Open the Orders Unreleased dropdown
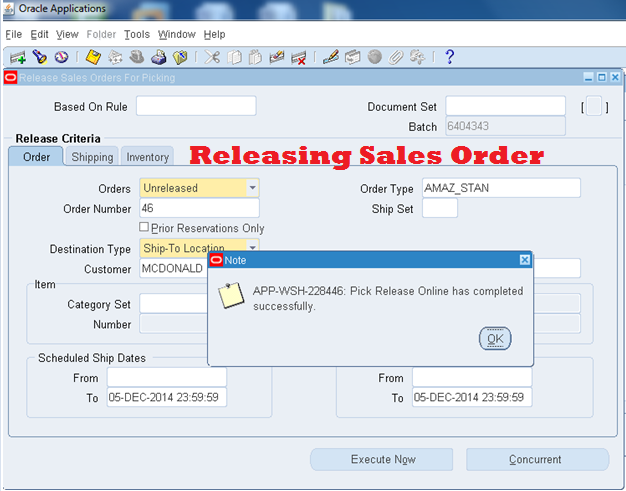The height and width of the screenshot is (491, 626). [252, 188]
